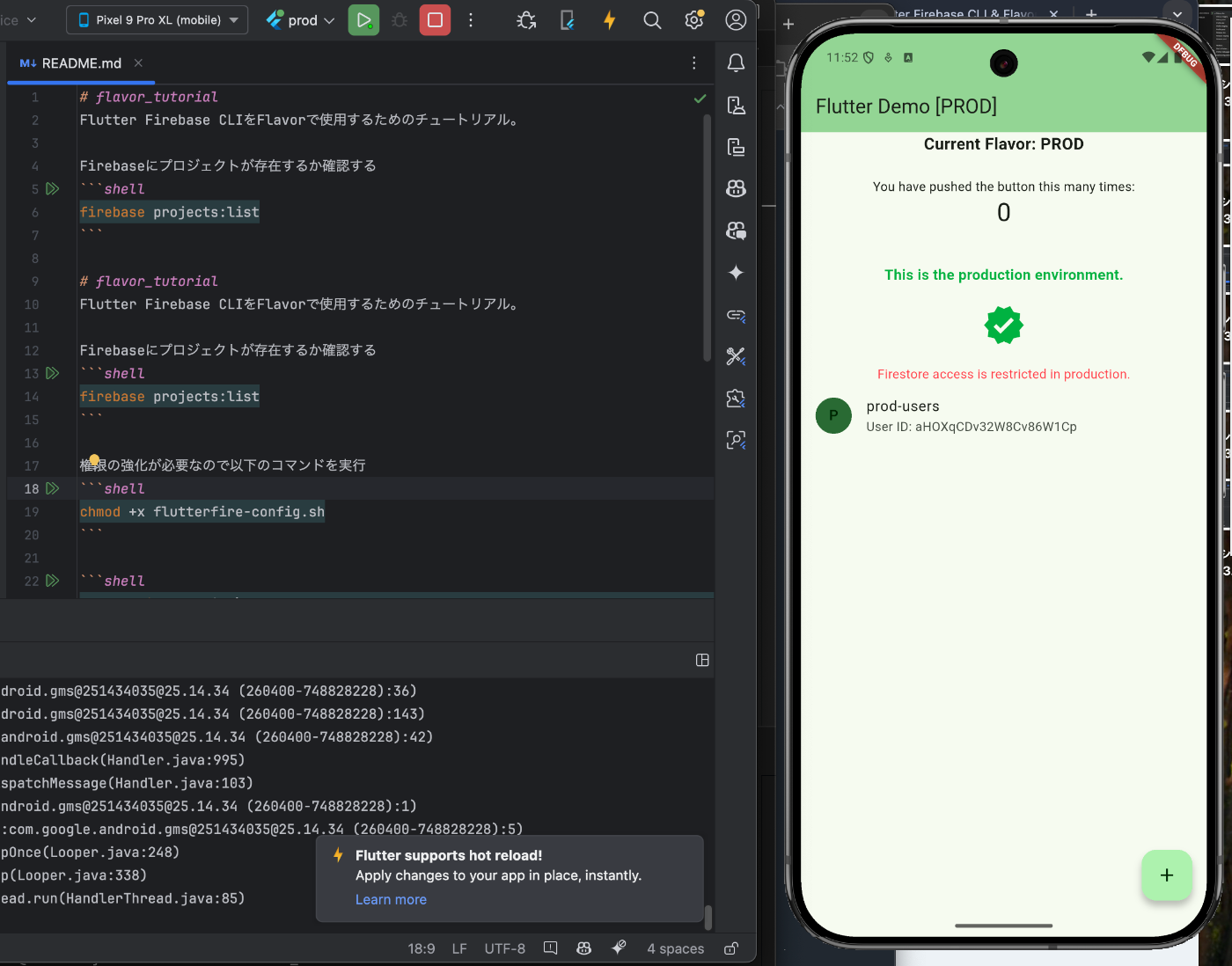Click the grayed-out Debug bug icon
This screenshot has height=966, width=1232.
click(400, 20)
